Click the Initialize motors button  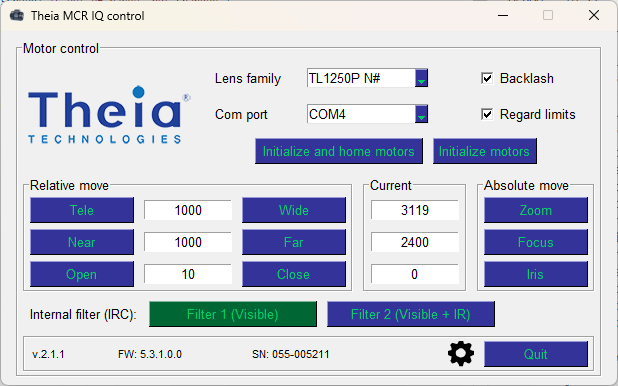[x=484, y=151]
